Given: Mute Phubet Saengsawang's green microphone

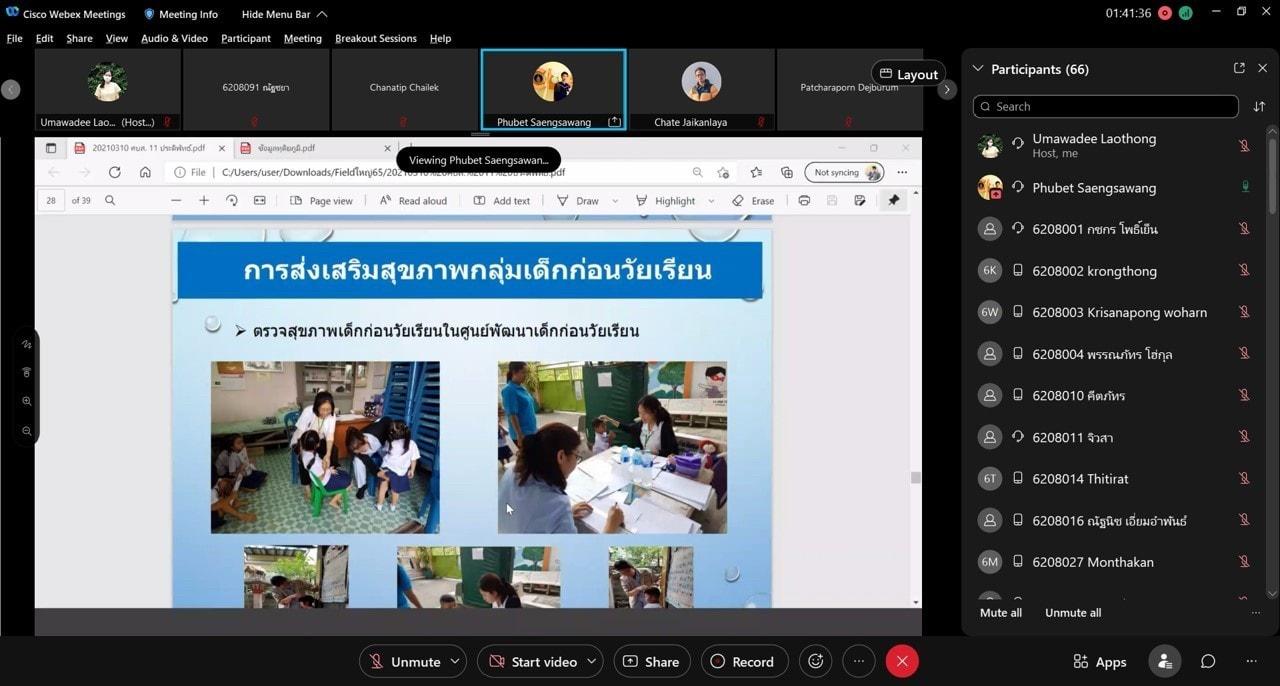Looking at the screenshot, I should click(1245, 187).
